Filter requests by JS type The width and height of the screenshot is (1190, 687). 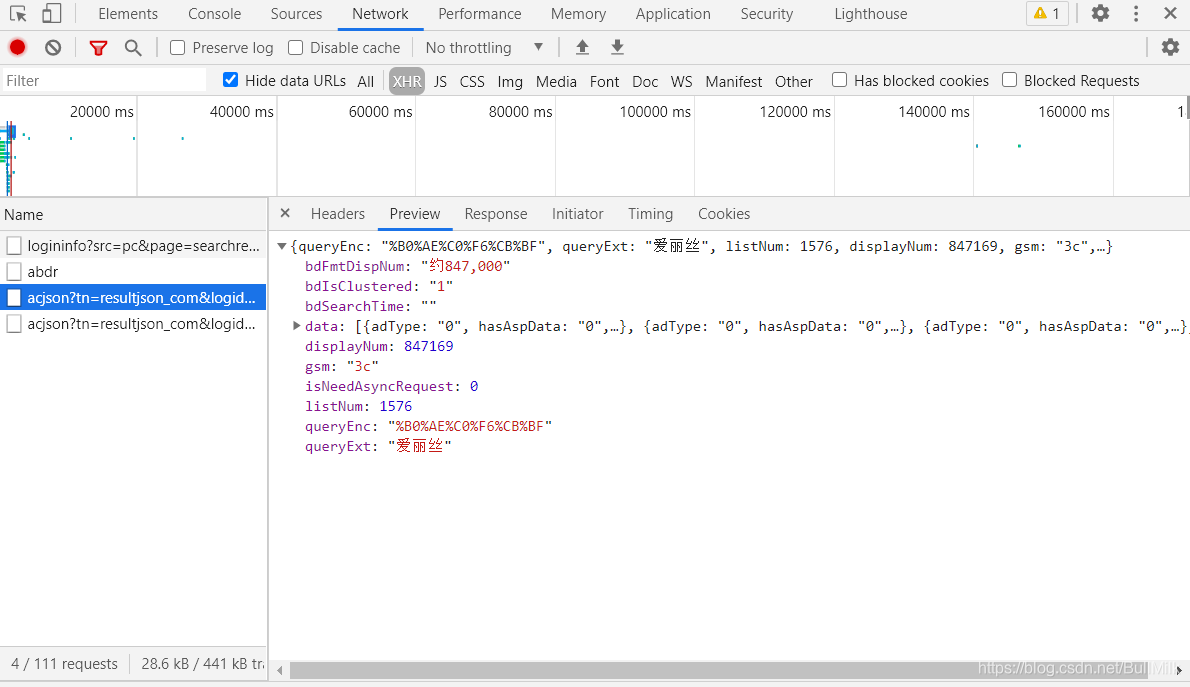440,80
